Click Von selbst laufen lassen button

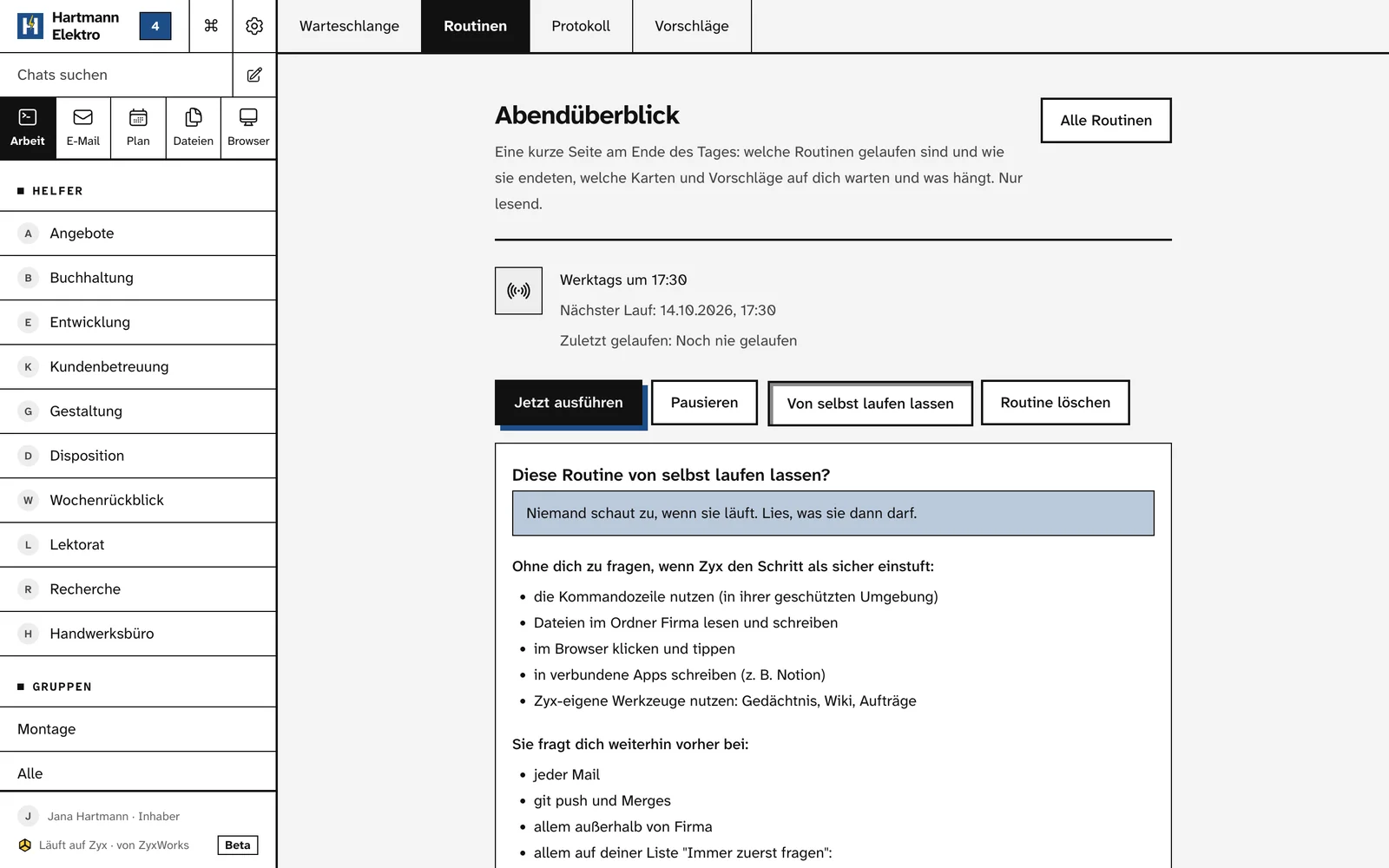(870, 404)
